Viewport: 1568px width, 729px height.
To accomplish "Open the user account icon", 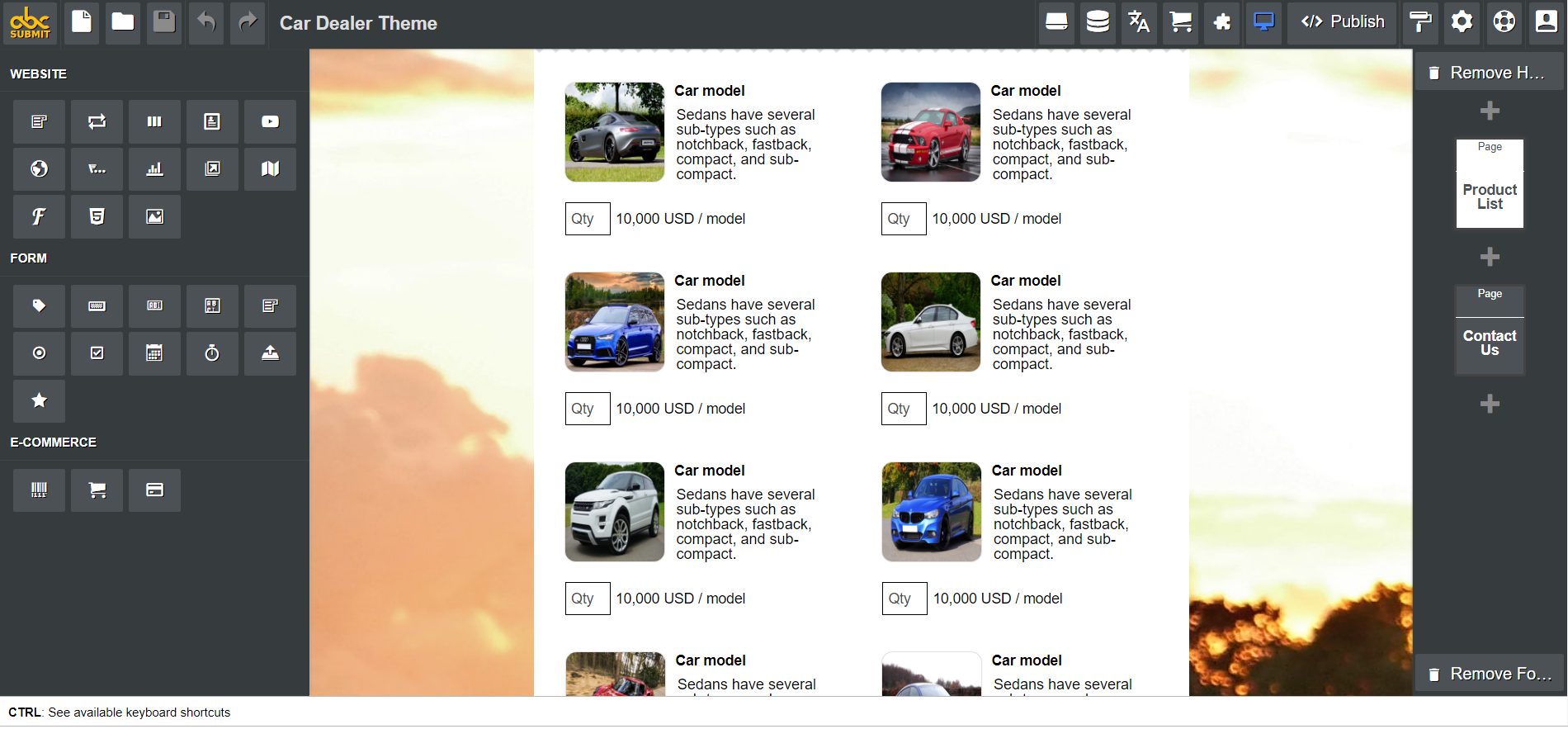I will click(x=1546, y=22).
